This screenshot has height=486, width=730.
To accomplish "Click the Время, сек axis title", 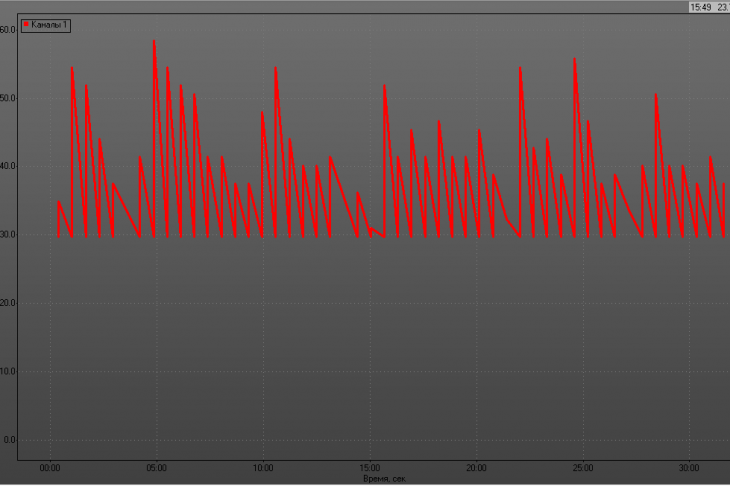I will (384, 479).
